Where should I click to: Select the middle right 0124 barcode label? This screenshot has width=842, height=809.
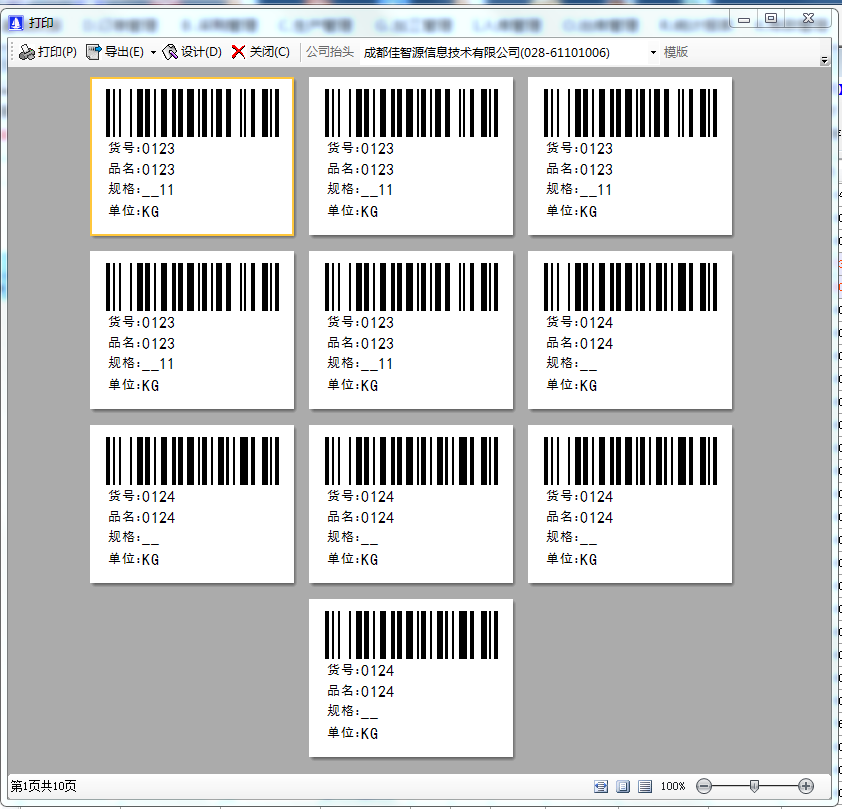click(630, 330)
